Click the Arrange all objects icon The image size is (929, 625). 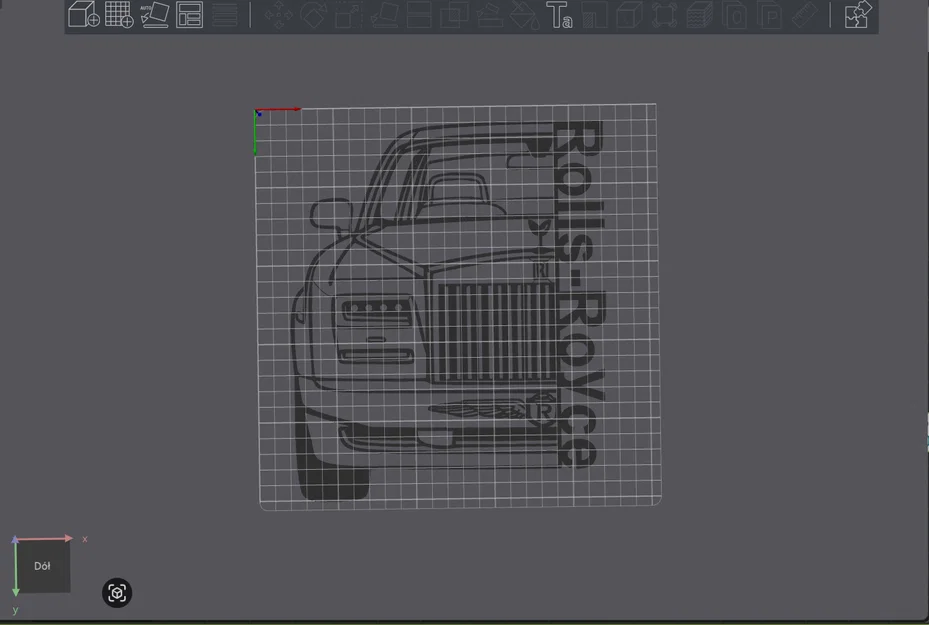(190, 15)
